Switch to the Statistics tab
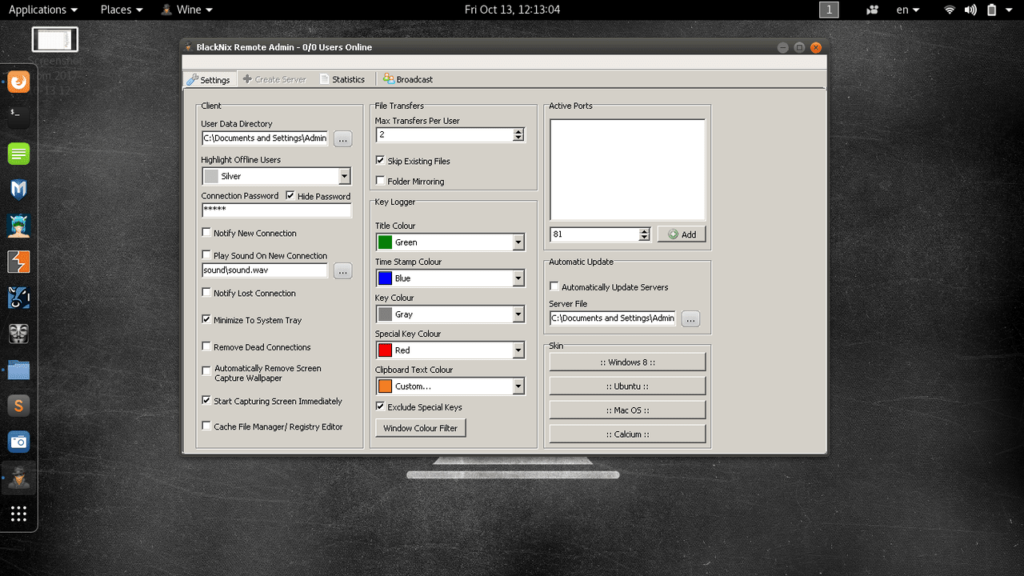 342,79
